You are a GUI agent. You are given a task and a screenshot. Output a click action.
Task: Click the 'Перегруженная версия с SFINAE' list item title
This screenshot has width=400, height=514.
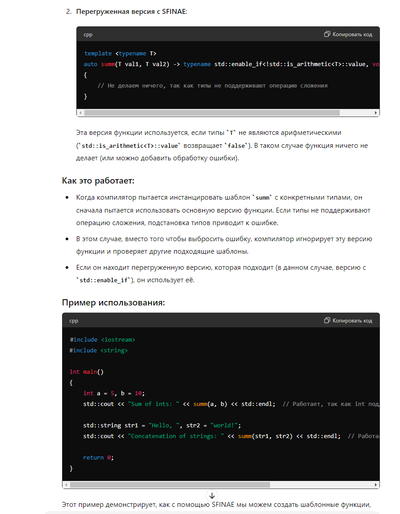[131, 12]
